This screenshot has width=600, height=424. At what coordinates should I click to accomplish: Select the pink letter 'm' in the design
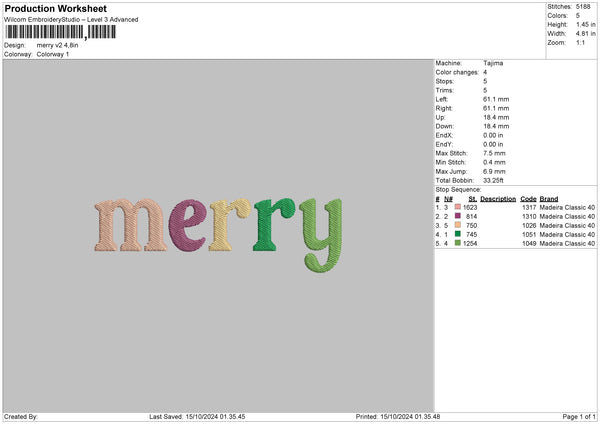pyautogui.click(x=131, y=225)
